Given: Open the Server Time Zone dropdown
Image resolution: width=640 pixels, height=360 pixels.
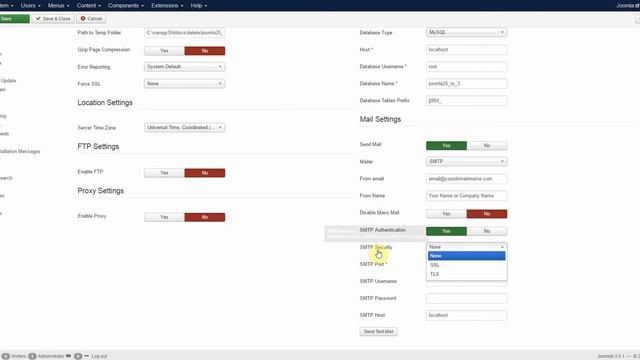Looking at the screenshot, I should pyautogui.click(x=184, y=128).
